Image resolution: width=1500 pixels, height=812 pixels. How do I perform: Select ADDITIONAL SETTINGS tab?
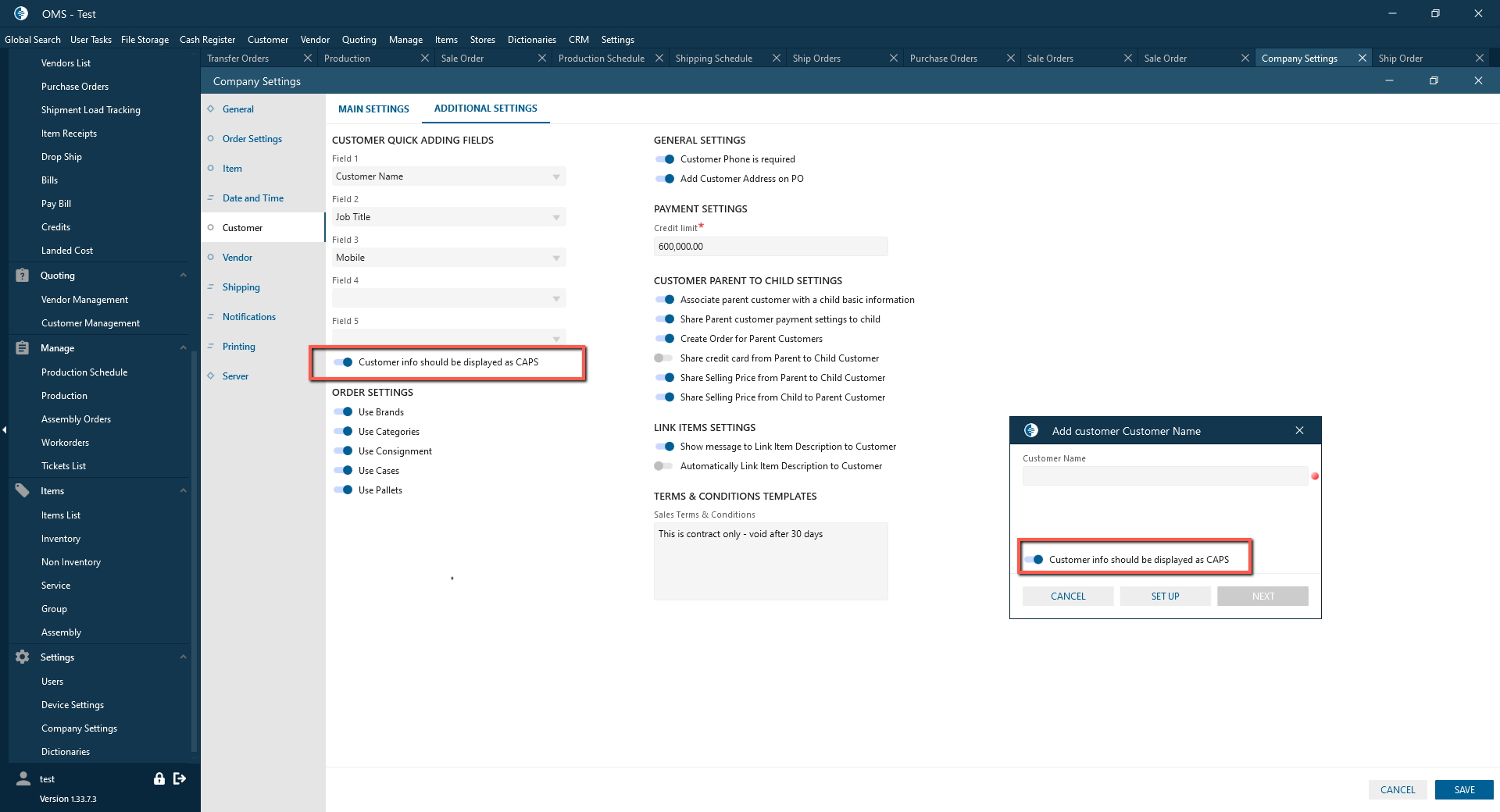(486, 109)
